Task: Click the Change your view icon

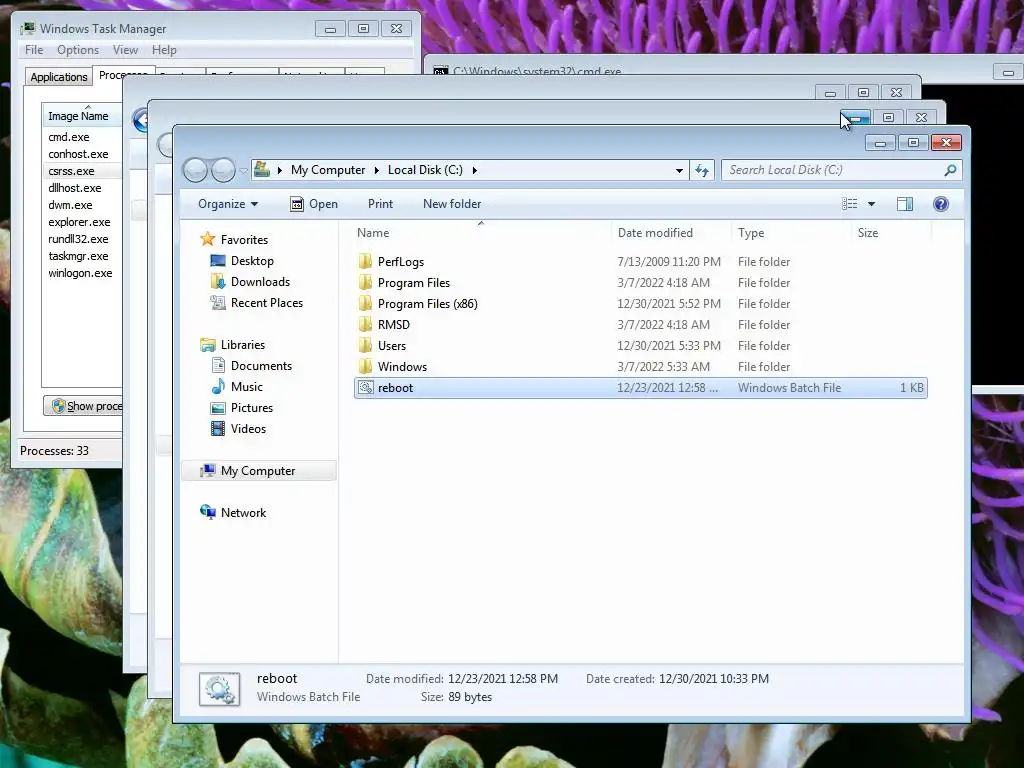Action: [x=850, y=204]
